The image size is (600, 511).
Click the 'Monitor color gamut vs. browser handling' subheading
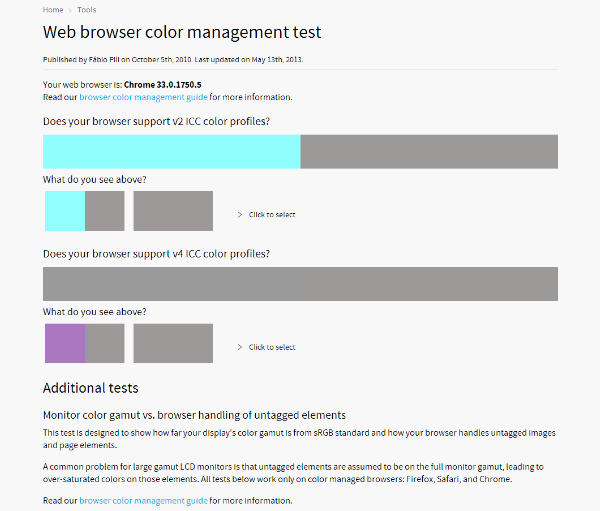(194, 414)
